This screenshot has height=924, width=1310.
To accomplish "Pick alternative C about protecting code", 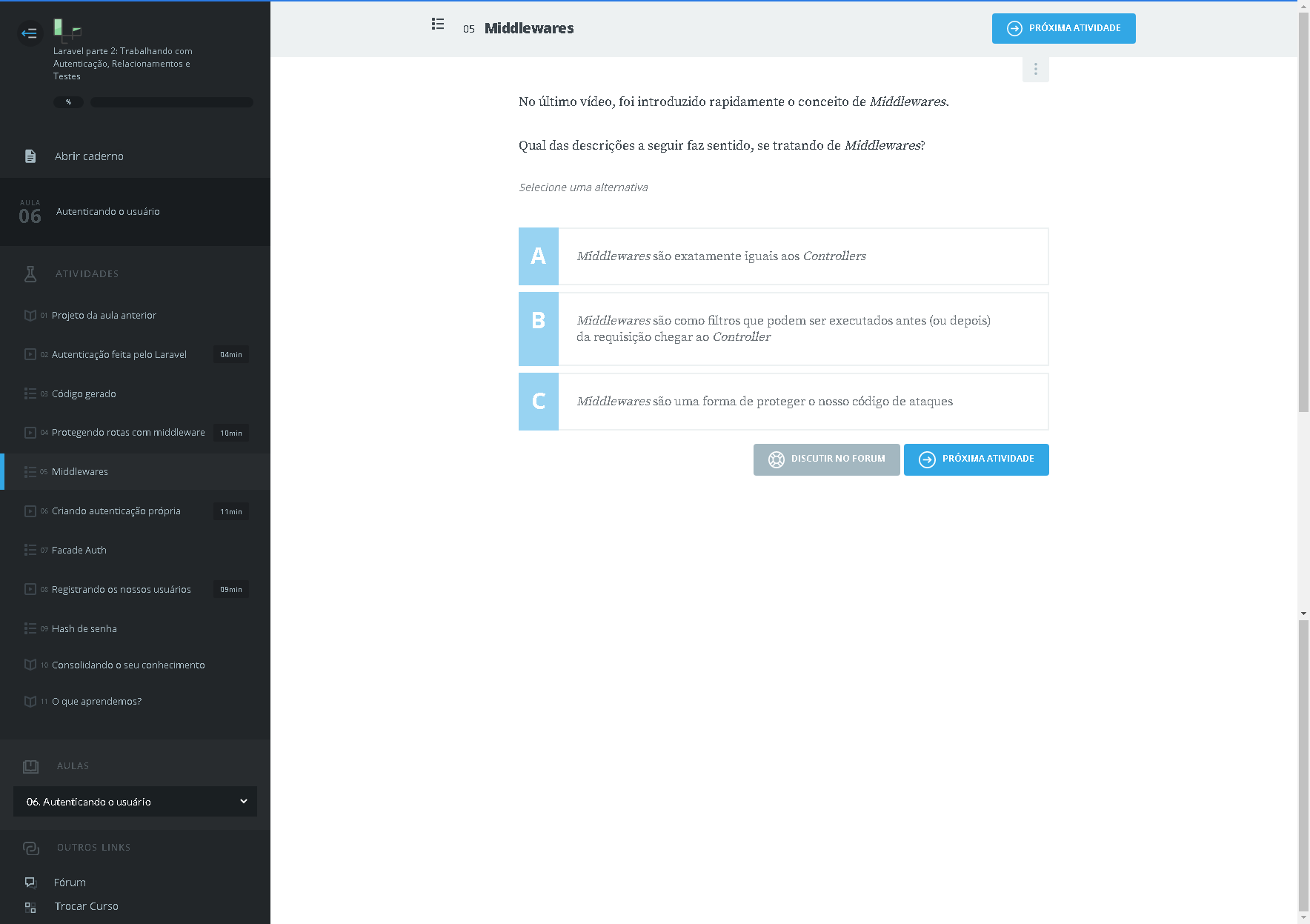I will pos(783,402).
